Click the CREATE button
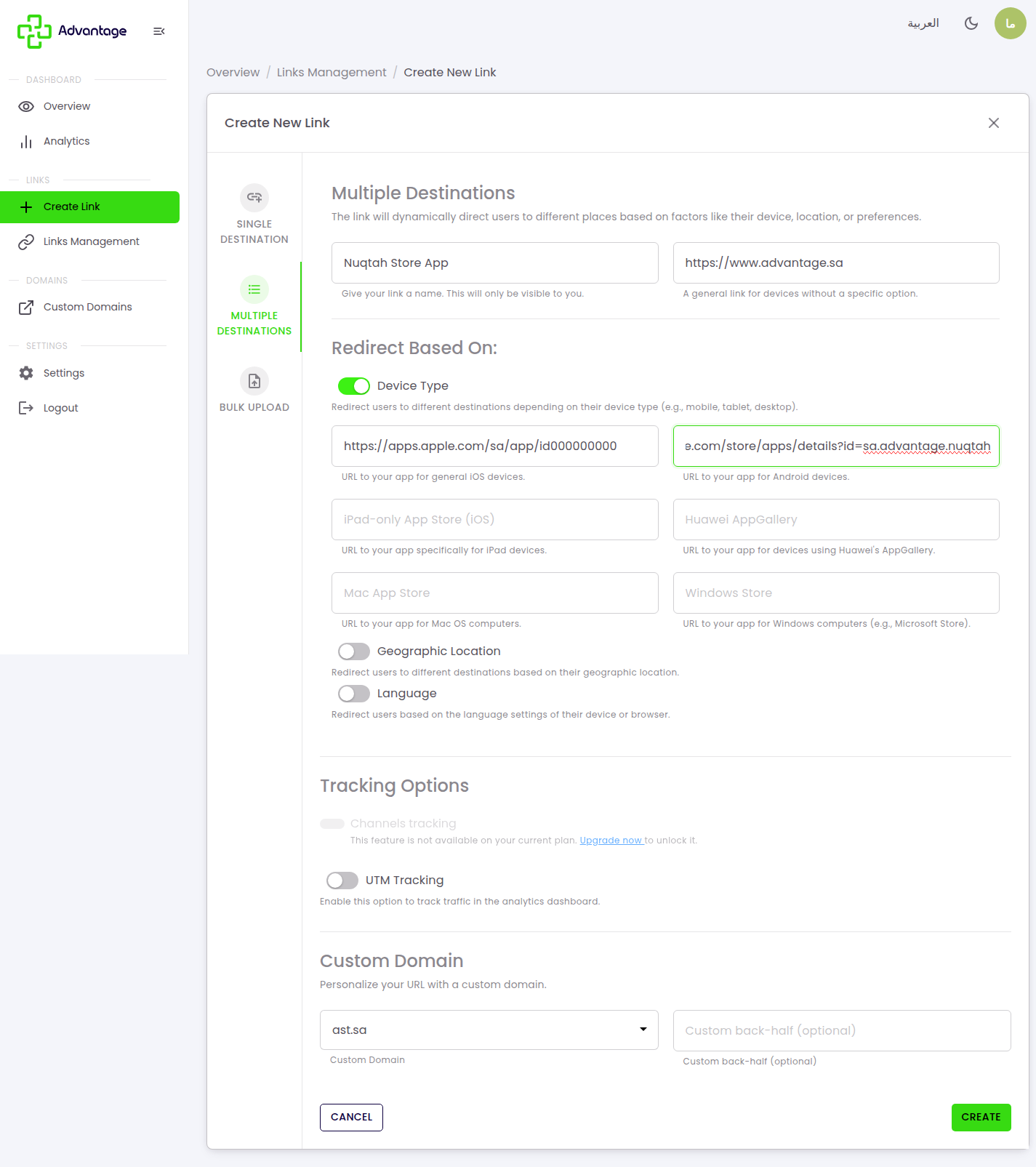The image size is (1036, 1167). [981, 1118]
